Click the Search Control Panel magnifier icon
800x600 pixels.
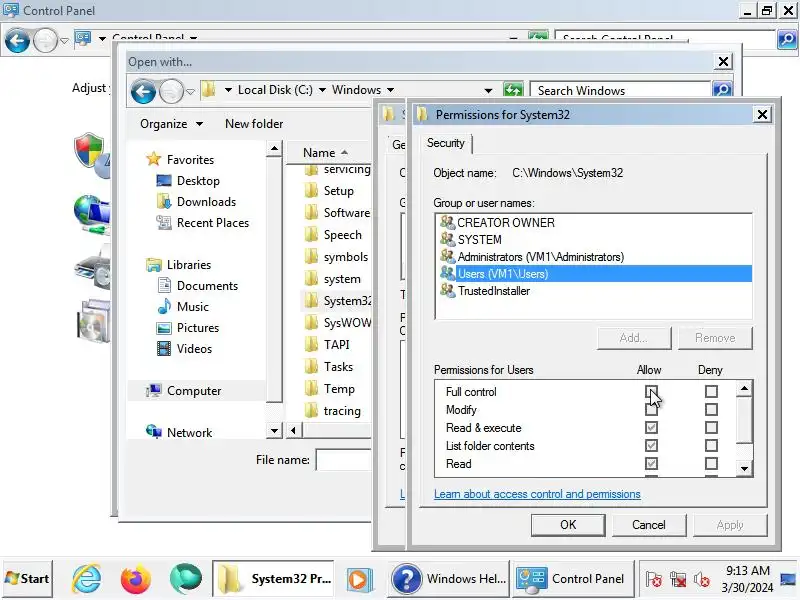pyautogui.click(x=787, y=39)
